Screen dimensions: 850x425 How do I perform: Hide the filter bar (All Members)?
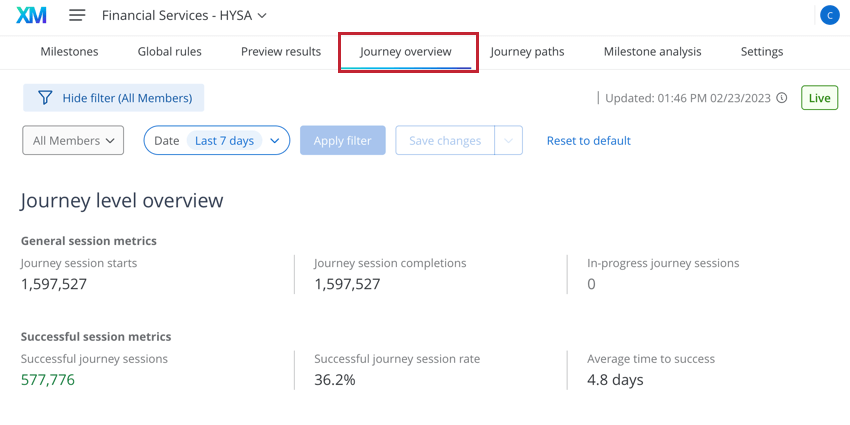pyautogui.click(x=113, y=98)
